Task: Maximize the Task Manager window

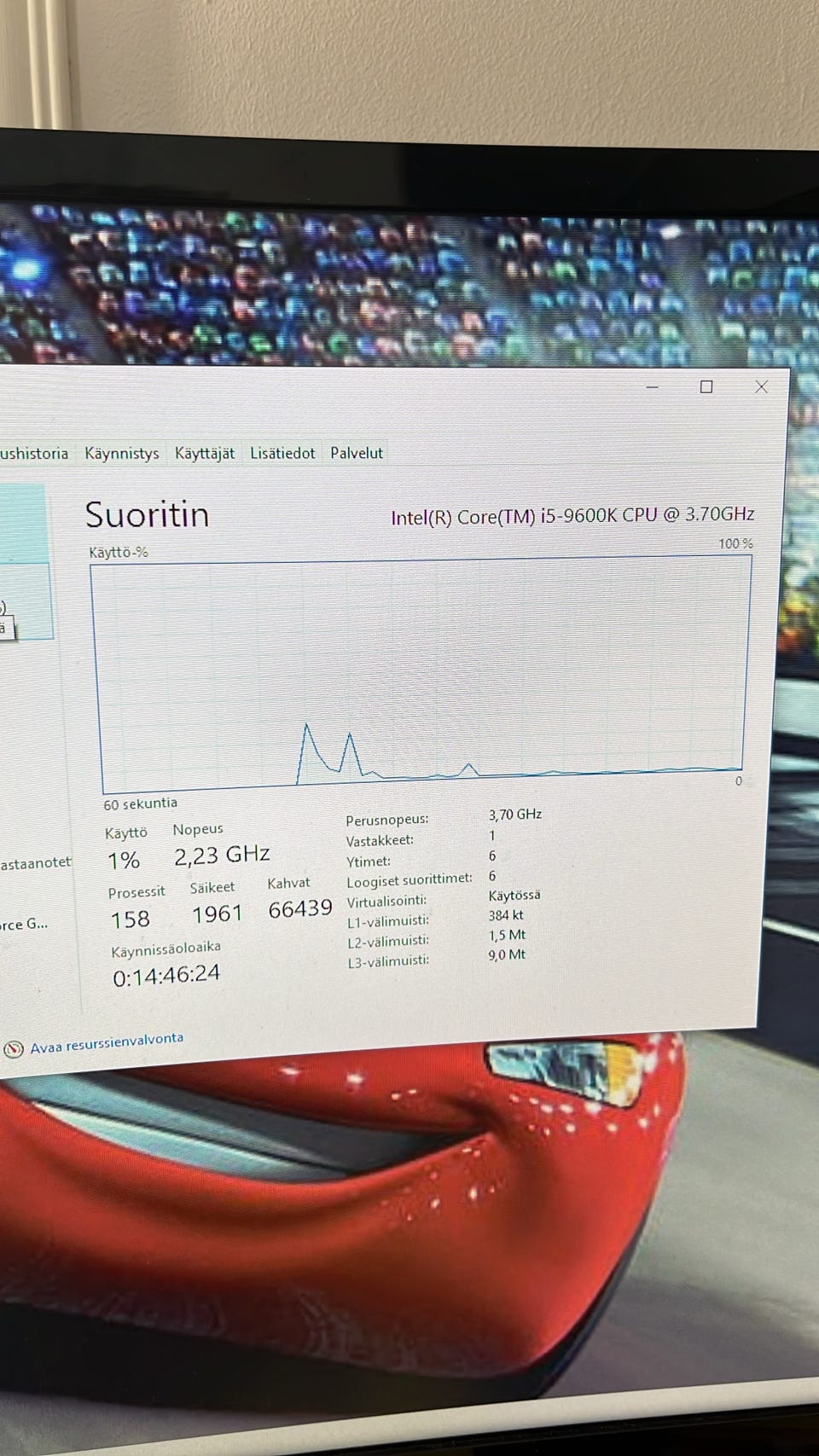Action: [706, 387]
